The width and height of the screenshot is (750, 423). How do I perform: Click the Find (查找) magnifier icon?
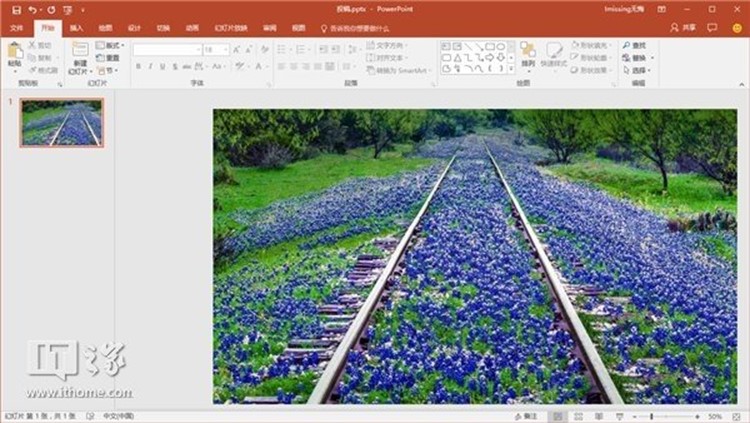pyautogui.click(x=627, y=46)
